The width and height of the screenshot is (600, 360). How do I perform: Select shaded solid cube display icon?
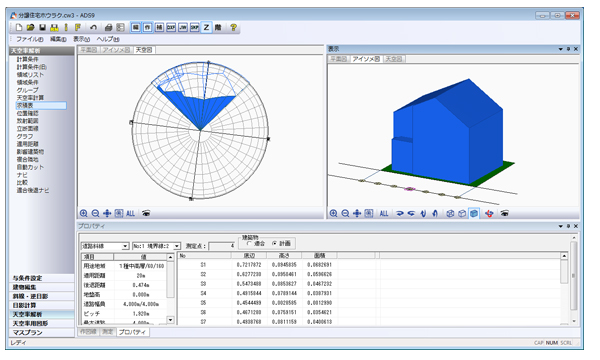click(474, 213)
